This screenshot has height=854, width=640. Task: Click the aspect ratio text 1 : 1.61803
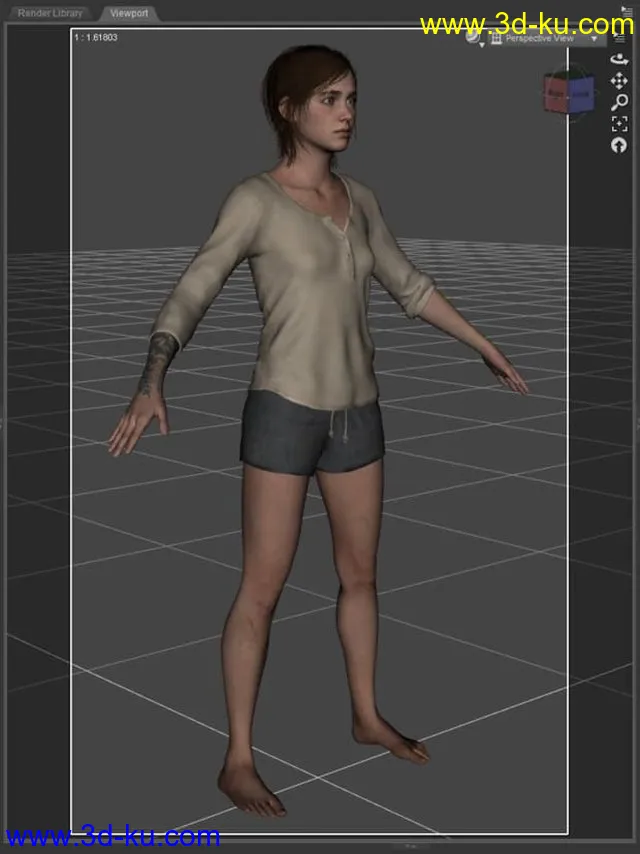tap(96, 38)
